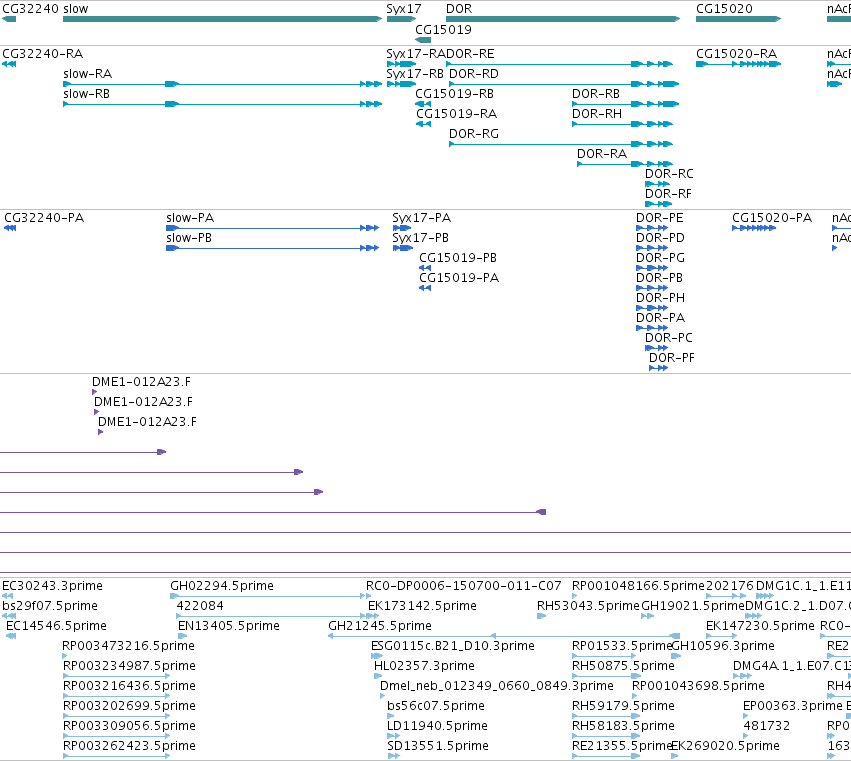Open EST EC30243.3prime

tap(52, 586)
